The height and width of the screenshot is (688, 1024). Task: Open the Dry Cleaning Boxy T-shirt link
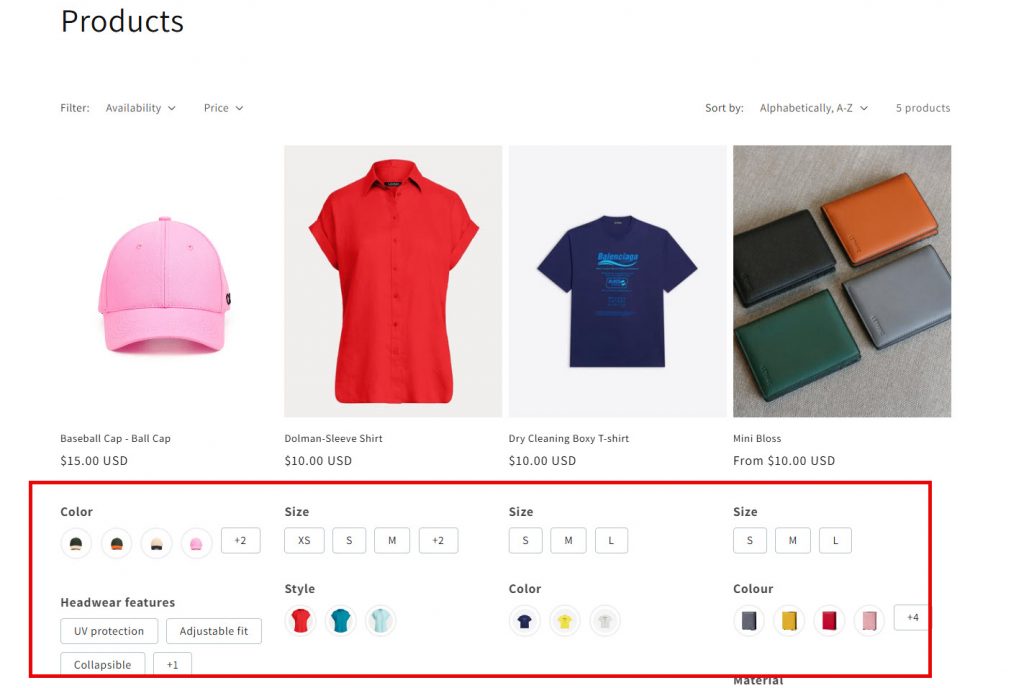(569, 439)
